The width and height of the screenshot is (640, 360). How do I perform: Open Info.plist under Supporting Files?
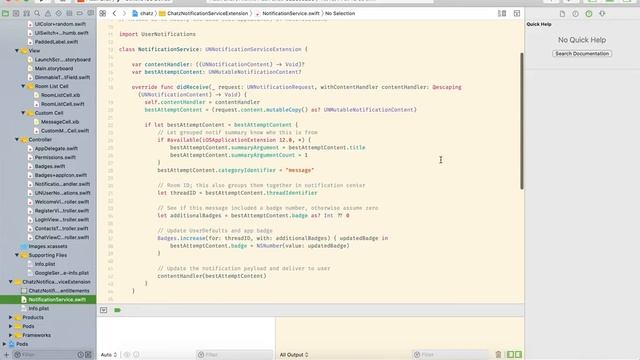44,264
